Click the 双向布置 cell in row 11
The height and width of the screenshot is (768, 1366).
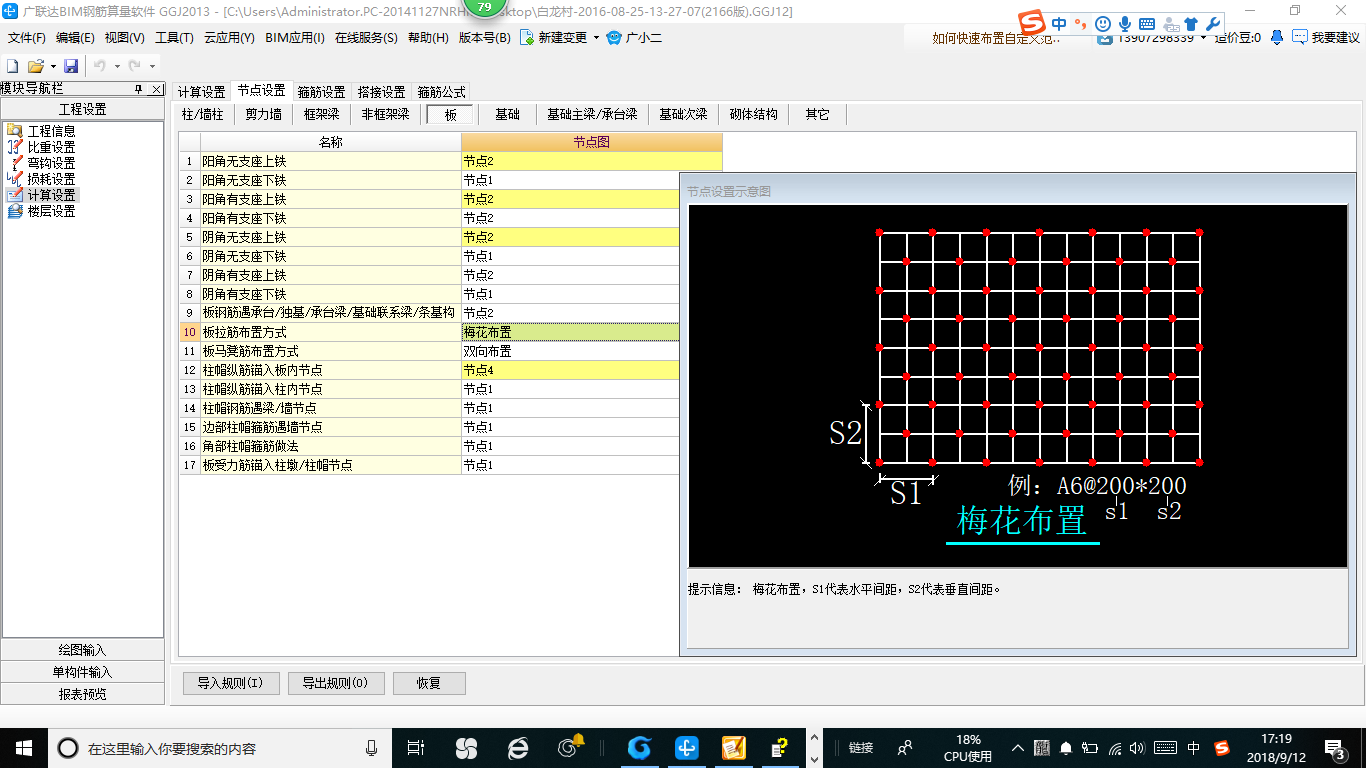coord(570,351)
